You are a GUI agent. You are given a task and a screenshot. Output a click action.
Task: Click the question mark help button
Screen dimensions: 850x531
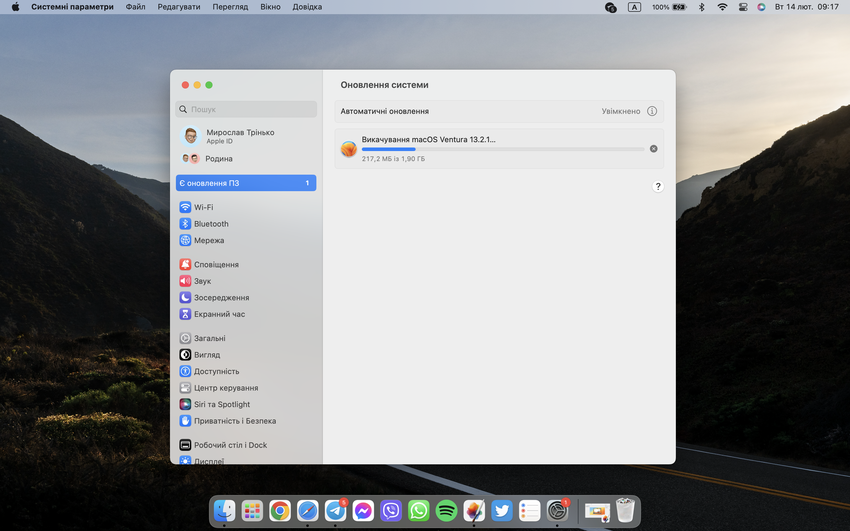[x=657, y=187]
